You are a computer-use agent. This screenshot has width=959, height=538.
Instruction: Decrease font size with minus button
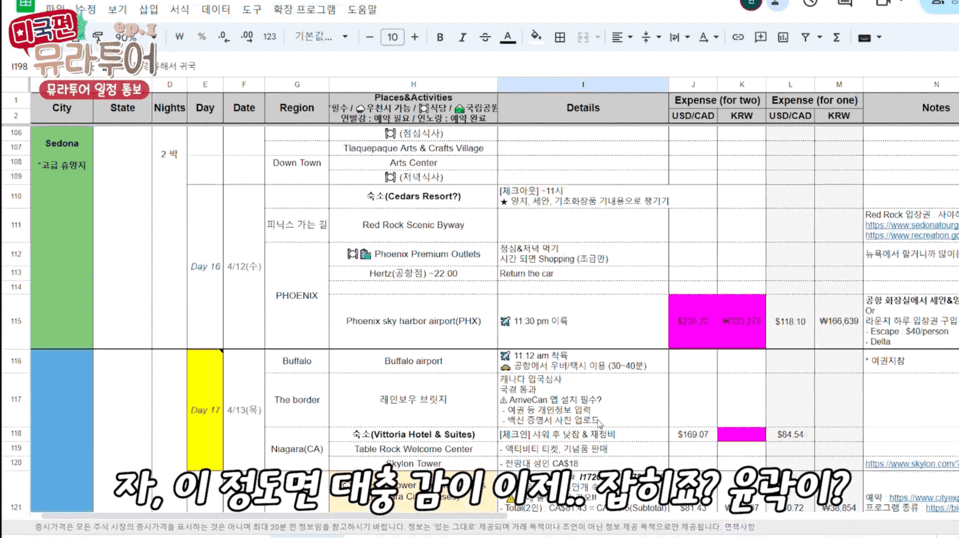(x=369, y=37)
